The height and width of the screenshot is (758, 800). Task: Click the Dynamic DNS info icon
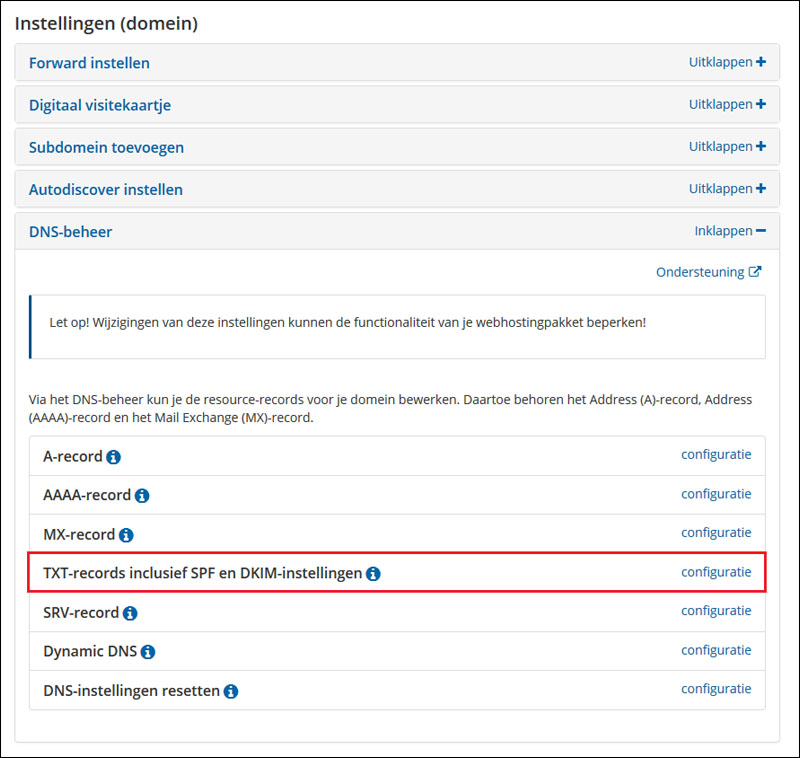point(148,652)
